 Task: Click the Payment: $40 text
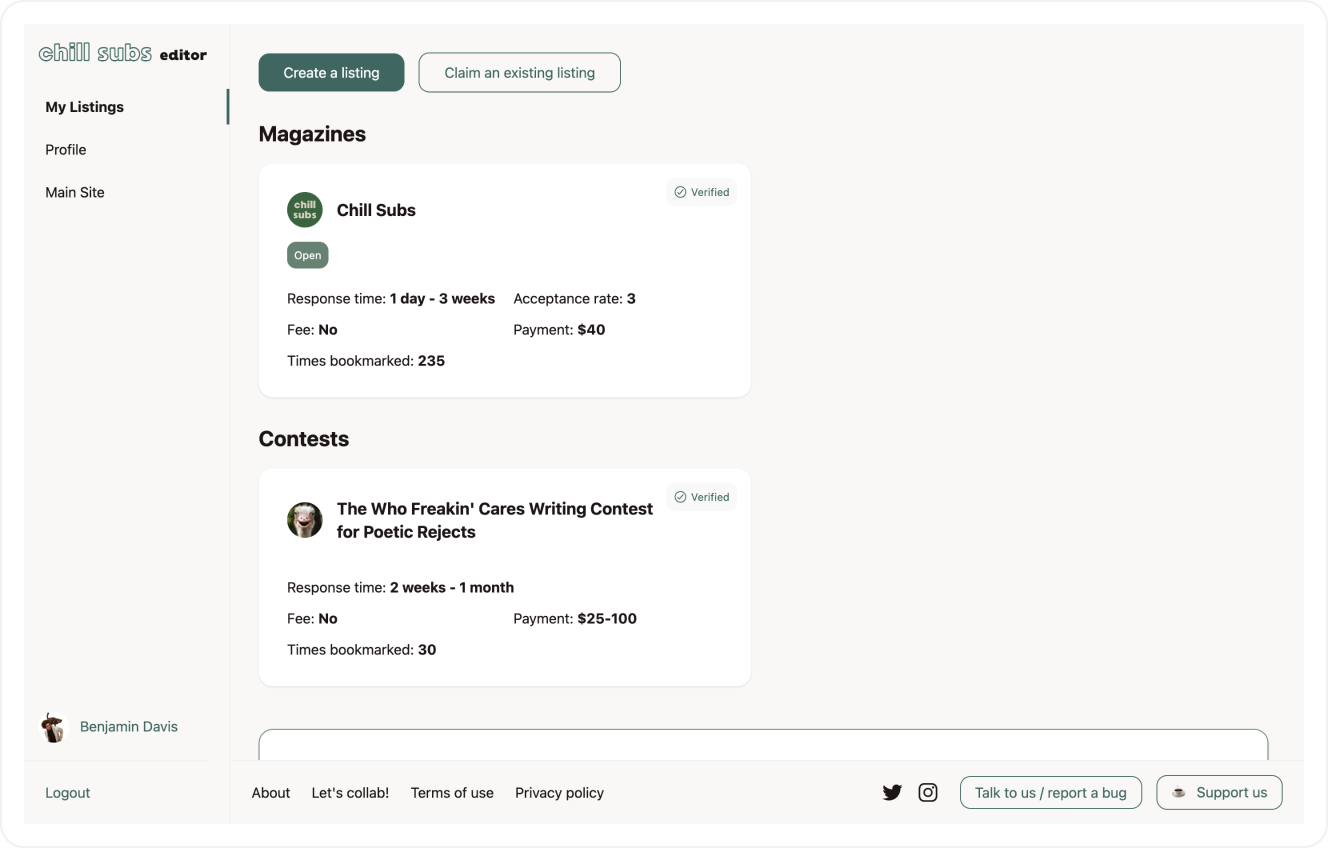559,329
